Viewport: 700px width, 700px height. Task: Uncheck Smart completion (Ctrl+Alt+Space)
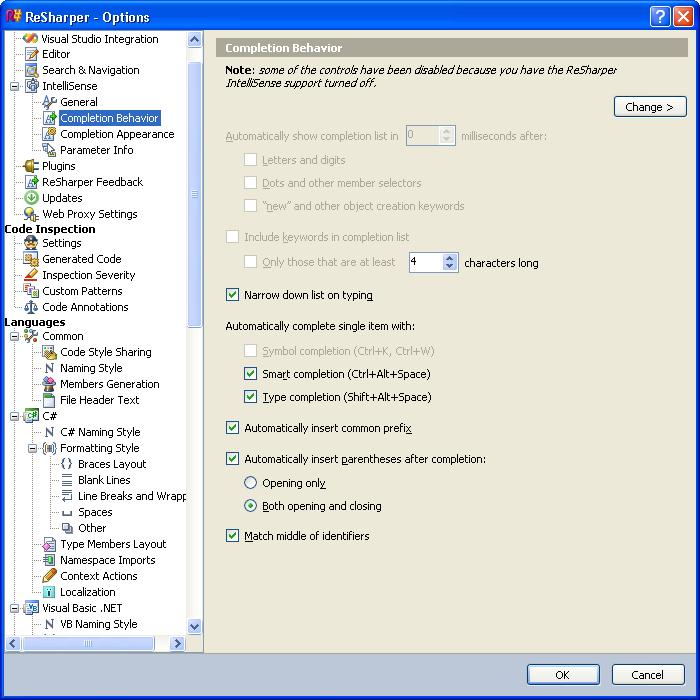click(250, 373)
